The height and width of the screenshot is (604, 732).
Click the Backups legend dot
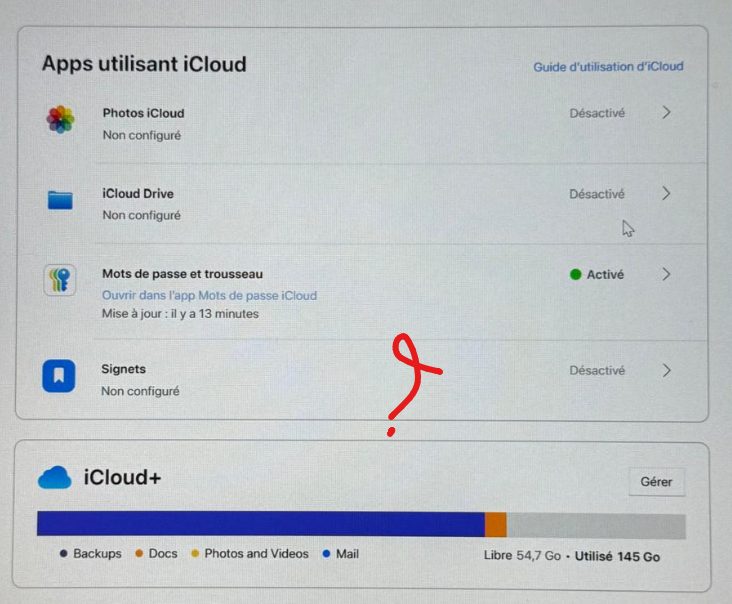pos(63,553)
